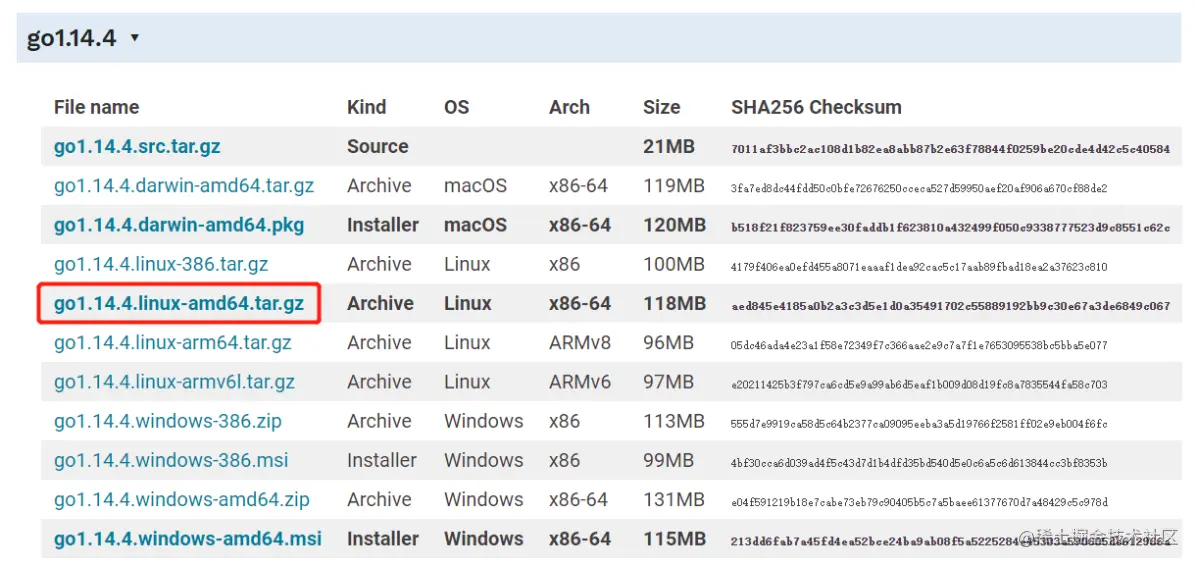Click the go1.14.4.windows-386.msi installer link

click(x=171, y=460)
